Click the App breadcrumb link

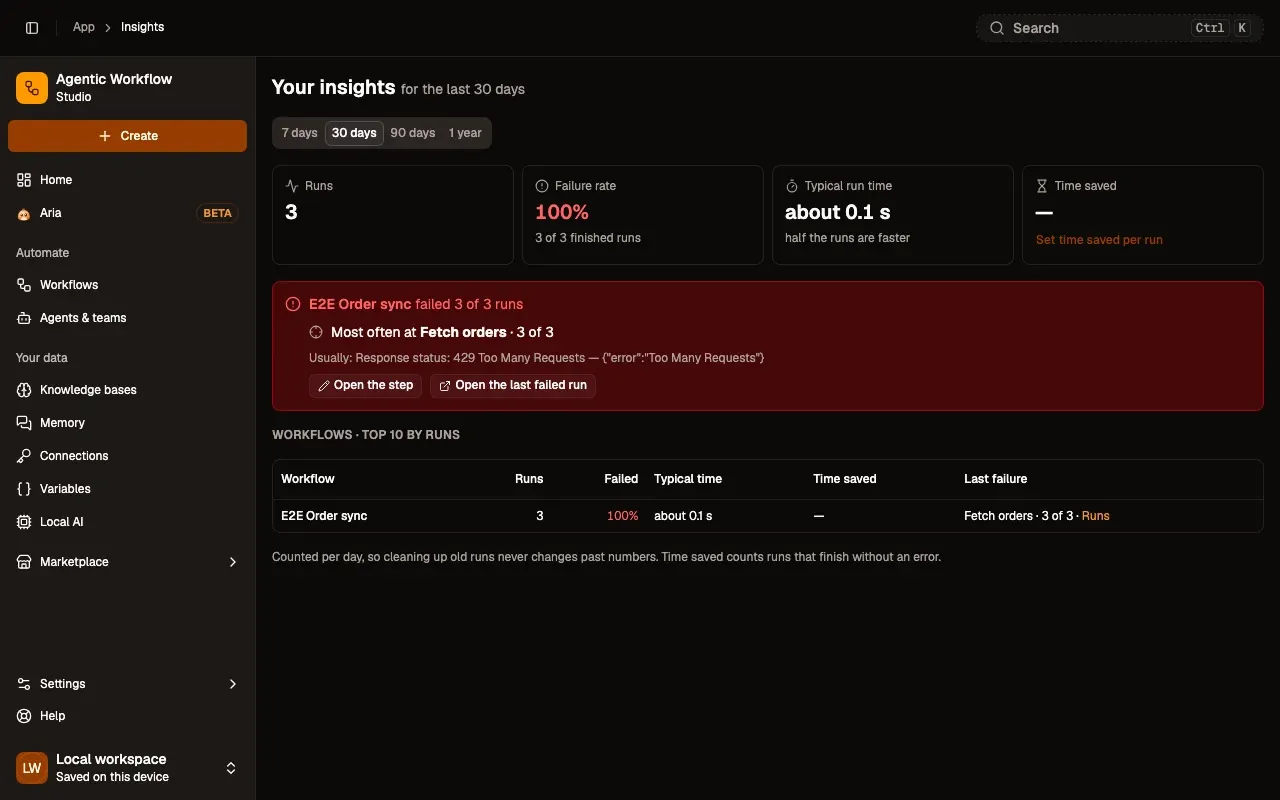84,27
